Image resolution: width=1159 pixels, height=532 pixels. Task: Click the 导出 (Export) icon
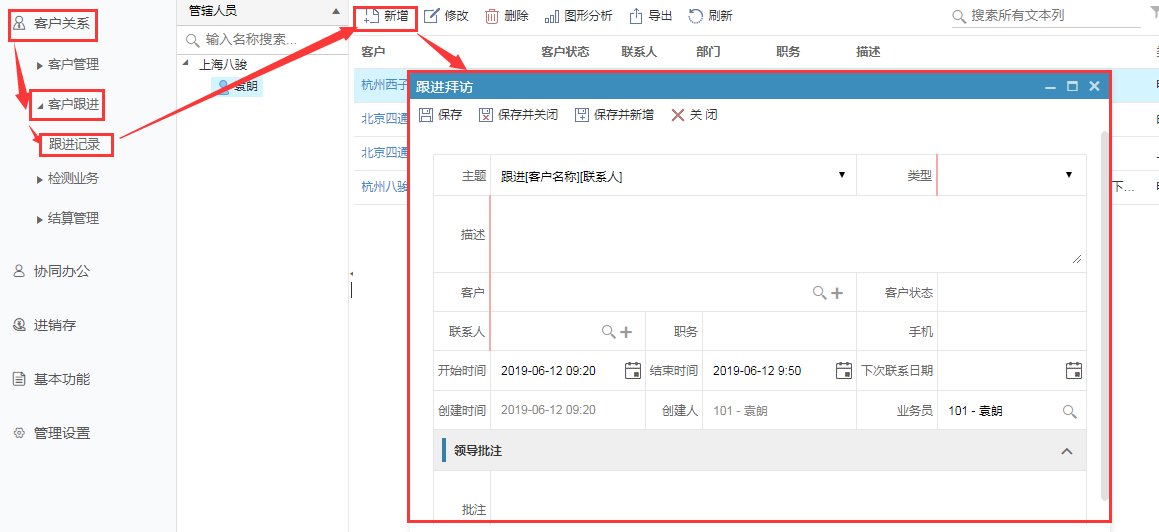[x=635, y=16]
